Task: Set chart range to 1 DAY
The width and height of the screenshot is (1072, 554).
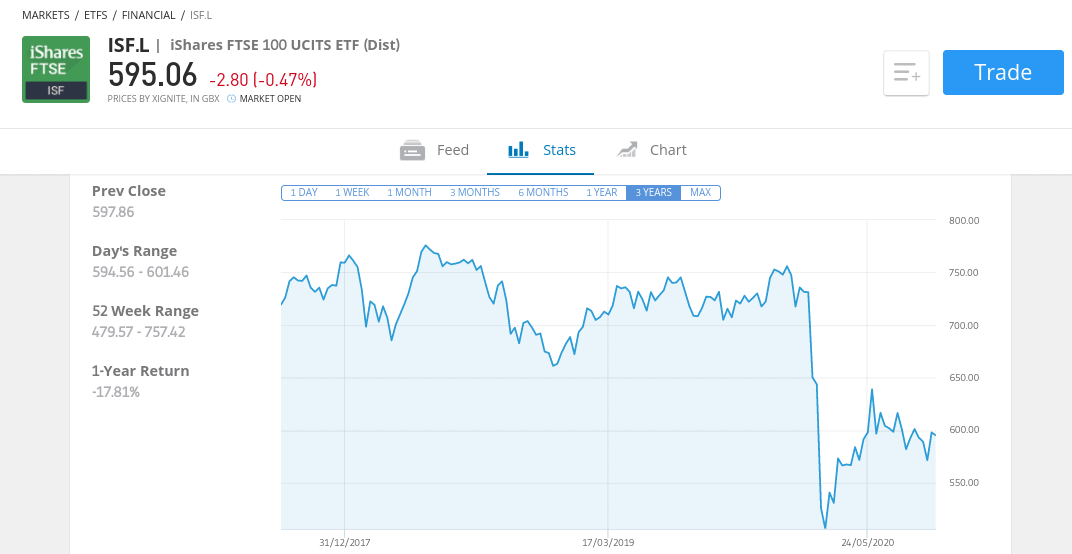Action: coord(304,192)
